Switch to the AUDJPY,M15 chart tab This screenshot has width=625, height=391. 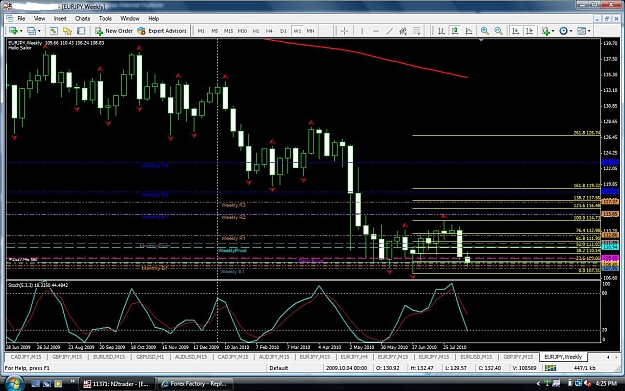274,357
